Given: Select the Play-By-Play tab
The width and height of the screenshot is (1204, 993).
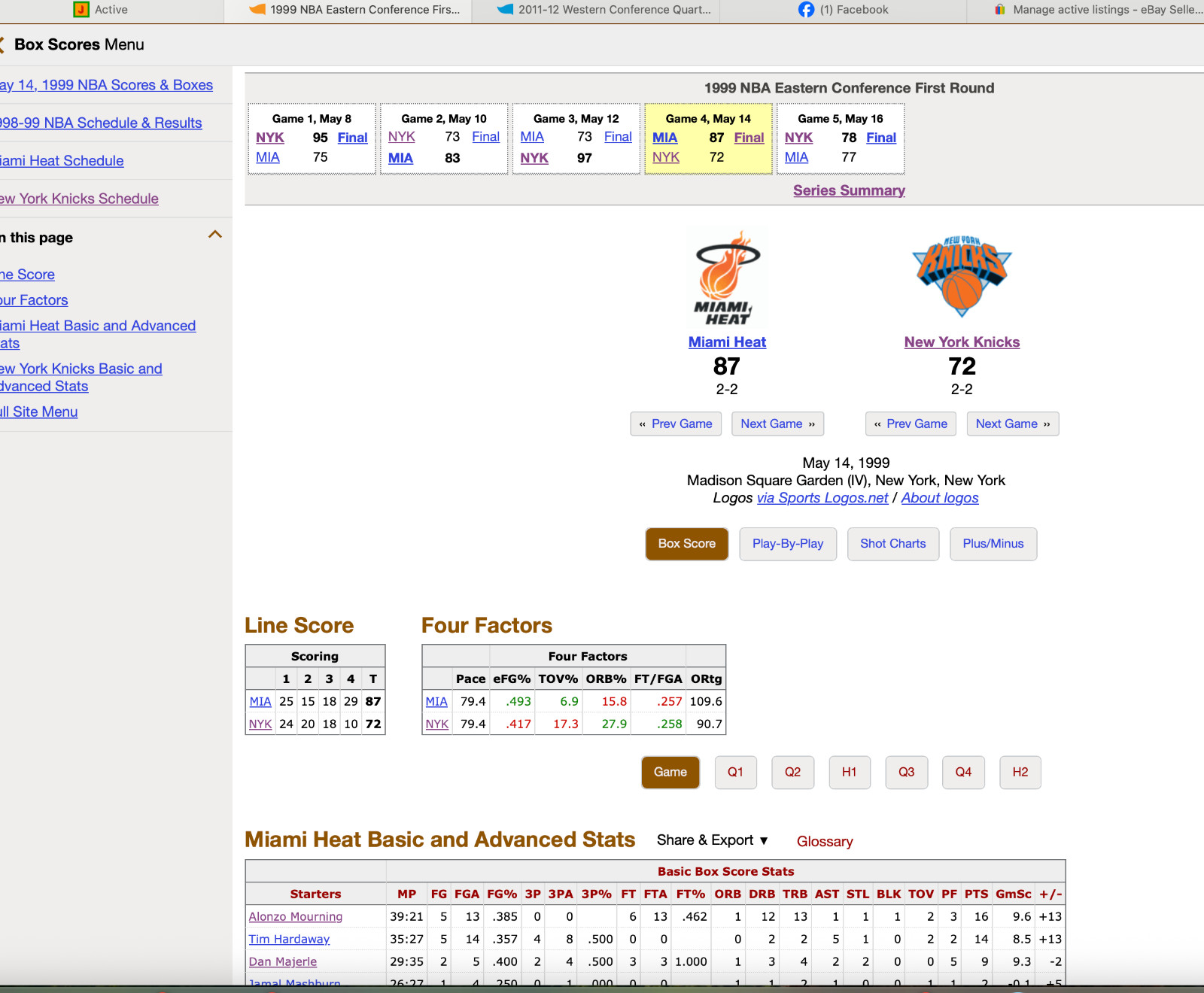Looking at the screenshot, I should point(788,544).
